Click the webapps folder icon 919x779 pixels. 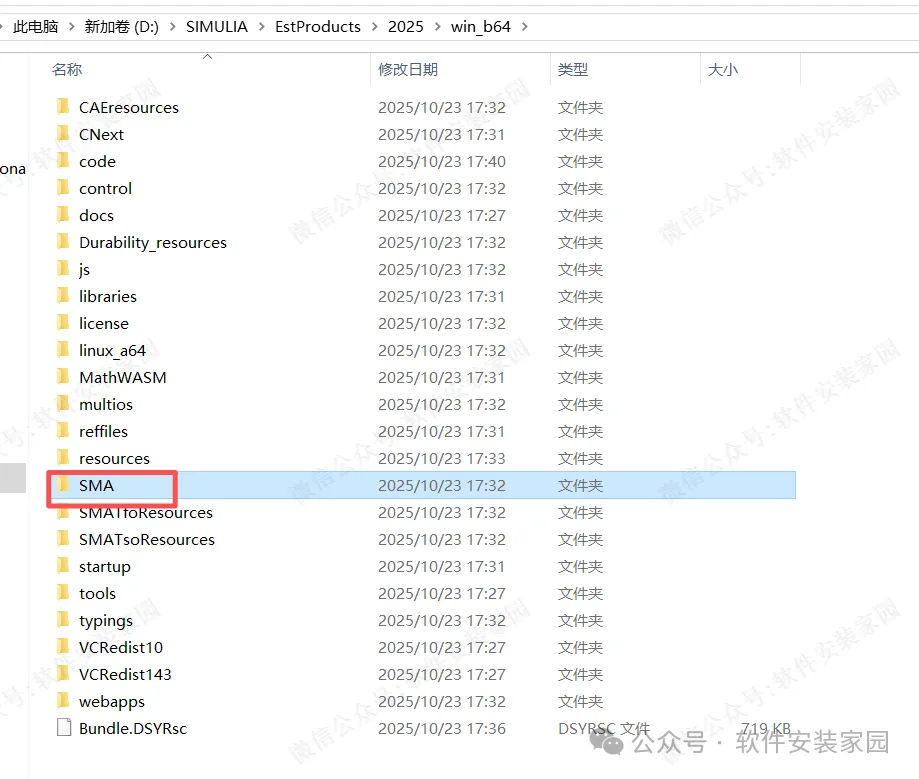pos(63,700)
